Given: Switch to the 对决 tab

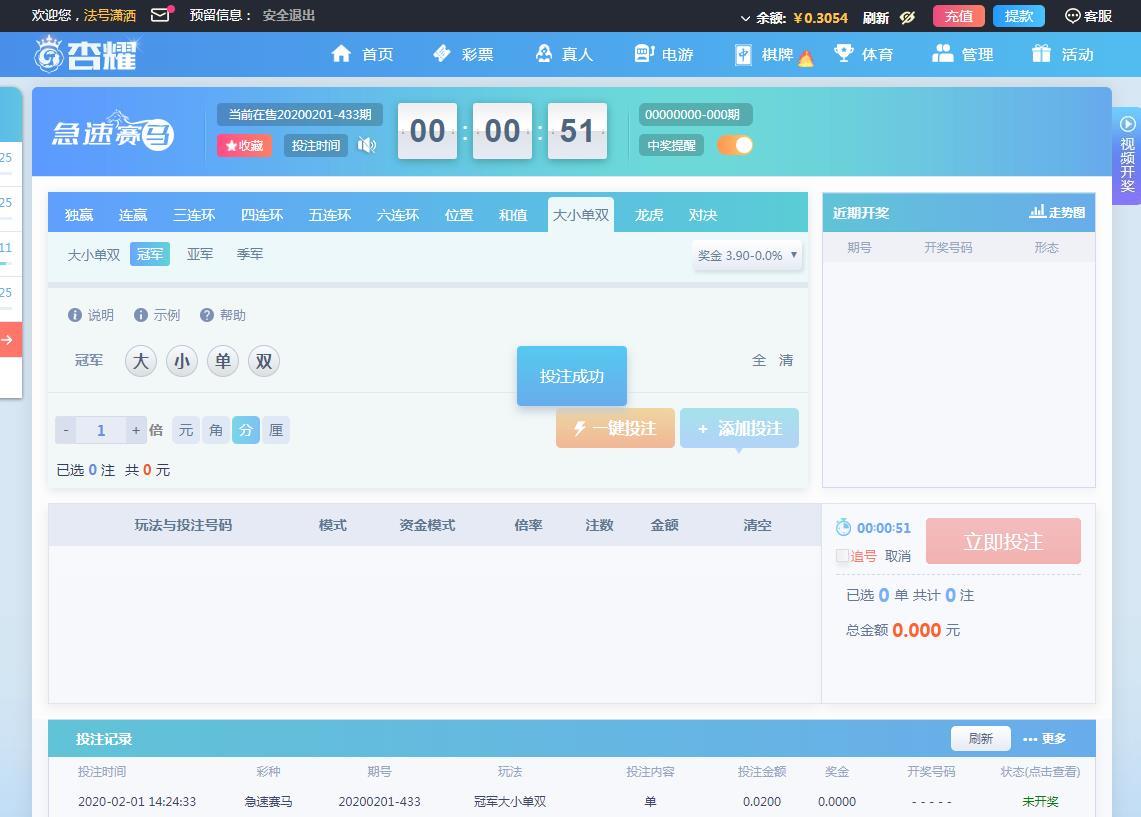Looking at the screenshot, I should (702, 215).
